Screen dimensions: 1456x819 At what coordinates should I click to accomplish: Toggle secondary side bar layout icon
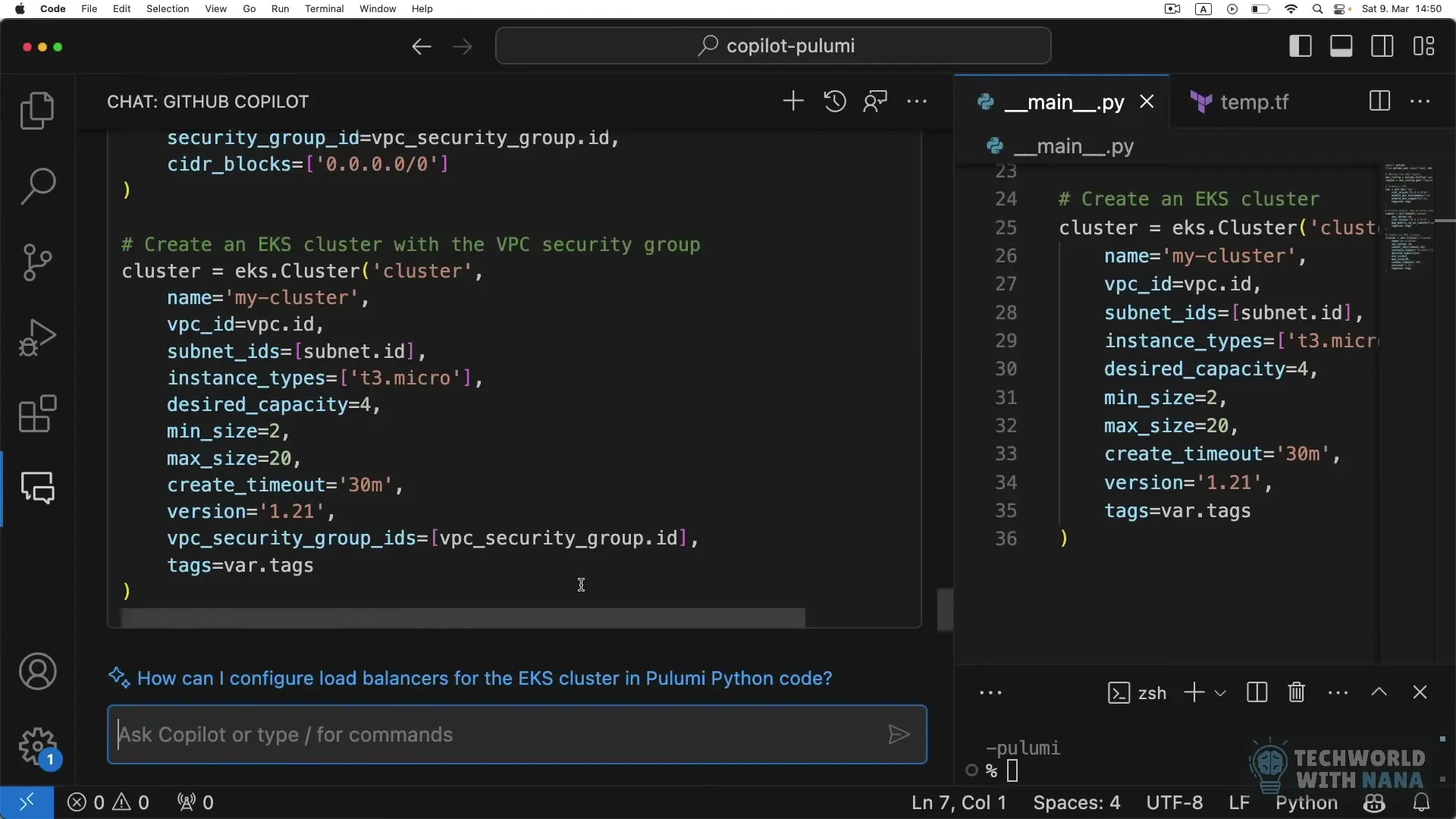click(1382, 46)
